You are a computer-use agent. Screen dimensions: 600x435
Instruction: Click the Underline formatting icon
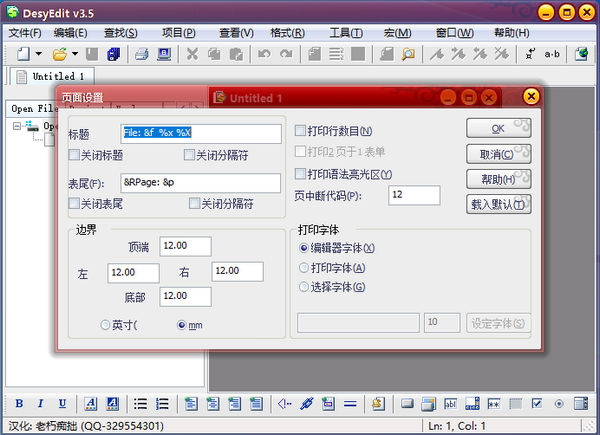click(x=62, y=404)
